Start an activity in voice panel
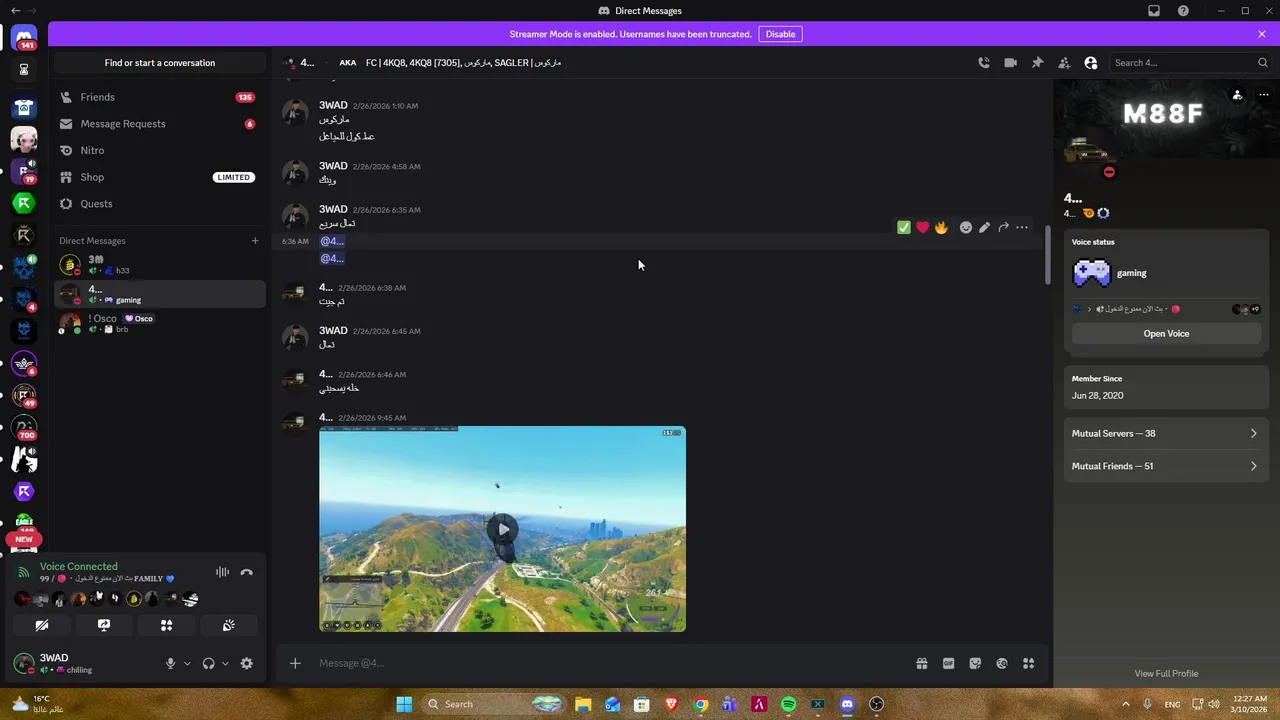 click(x=166, y=625)
